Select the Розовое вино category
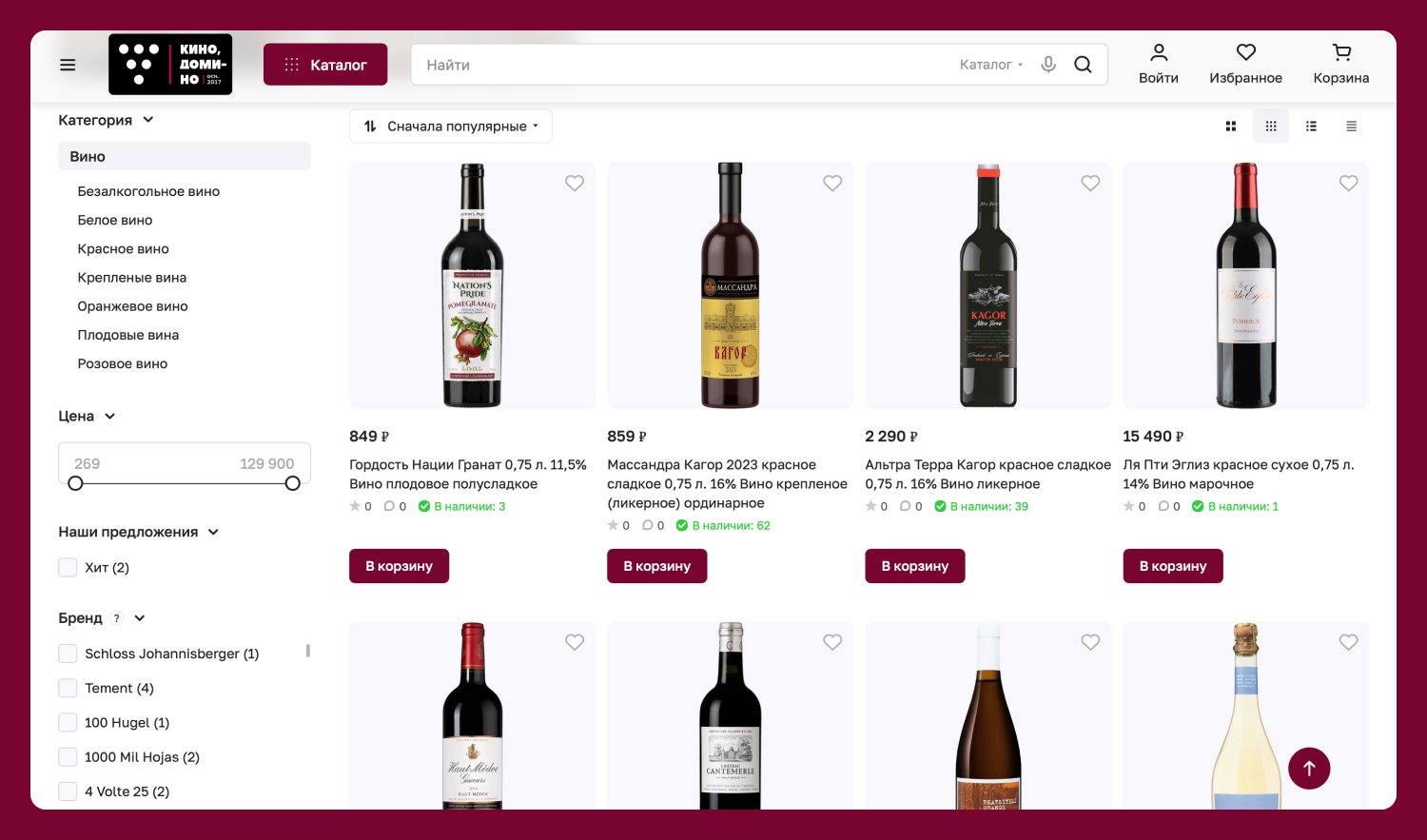Viewport: 1427px width, 840px height. 122,363
